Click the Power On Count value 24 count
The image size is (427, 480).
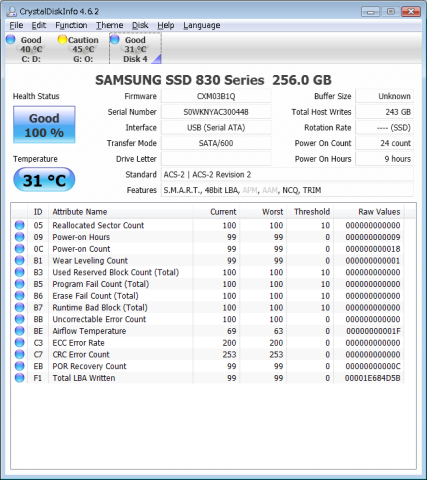point(384,143)
